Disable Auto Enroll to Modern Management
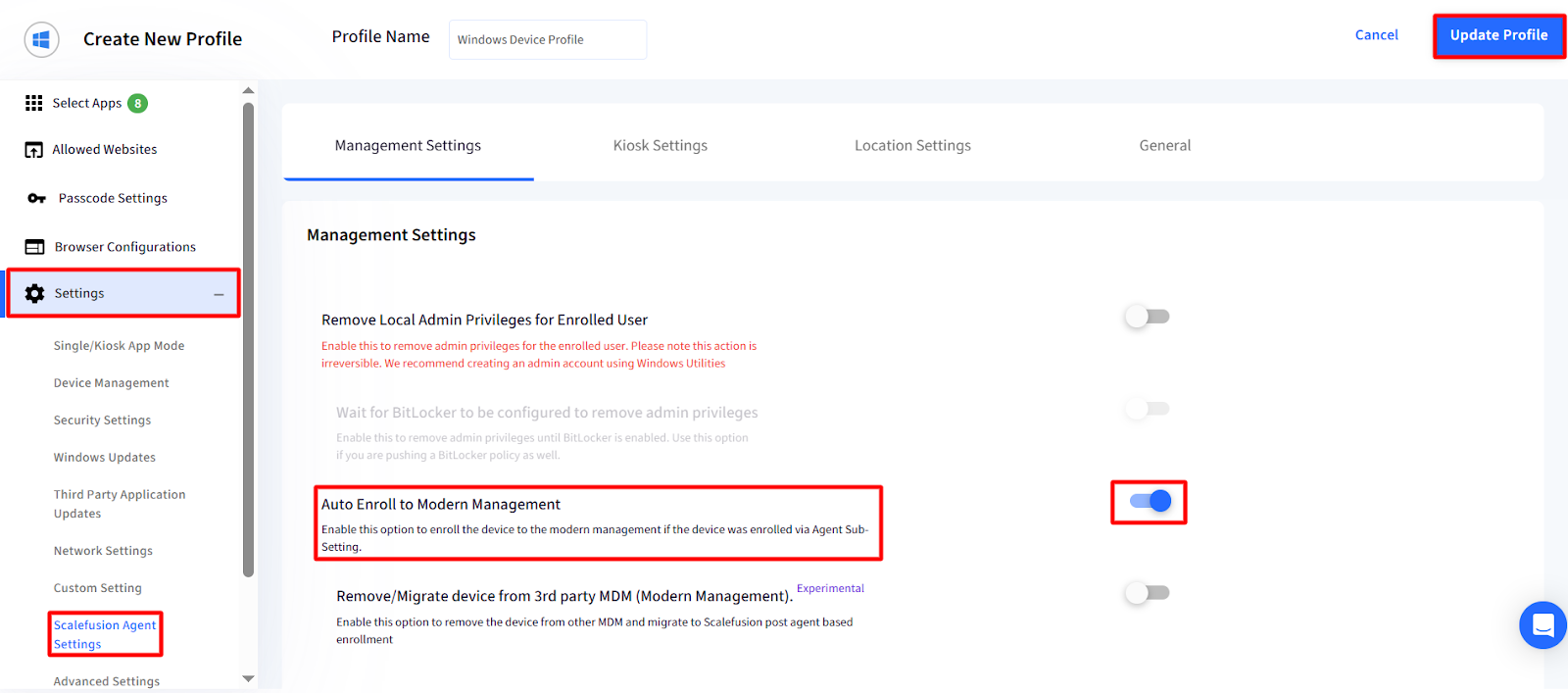Screen dimensions: 1568x693 (1150, 501)
